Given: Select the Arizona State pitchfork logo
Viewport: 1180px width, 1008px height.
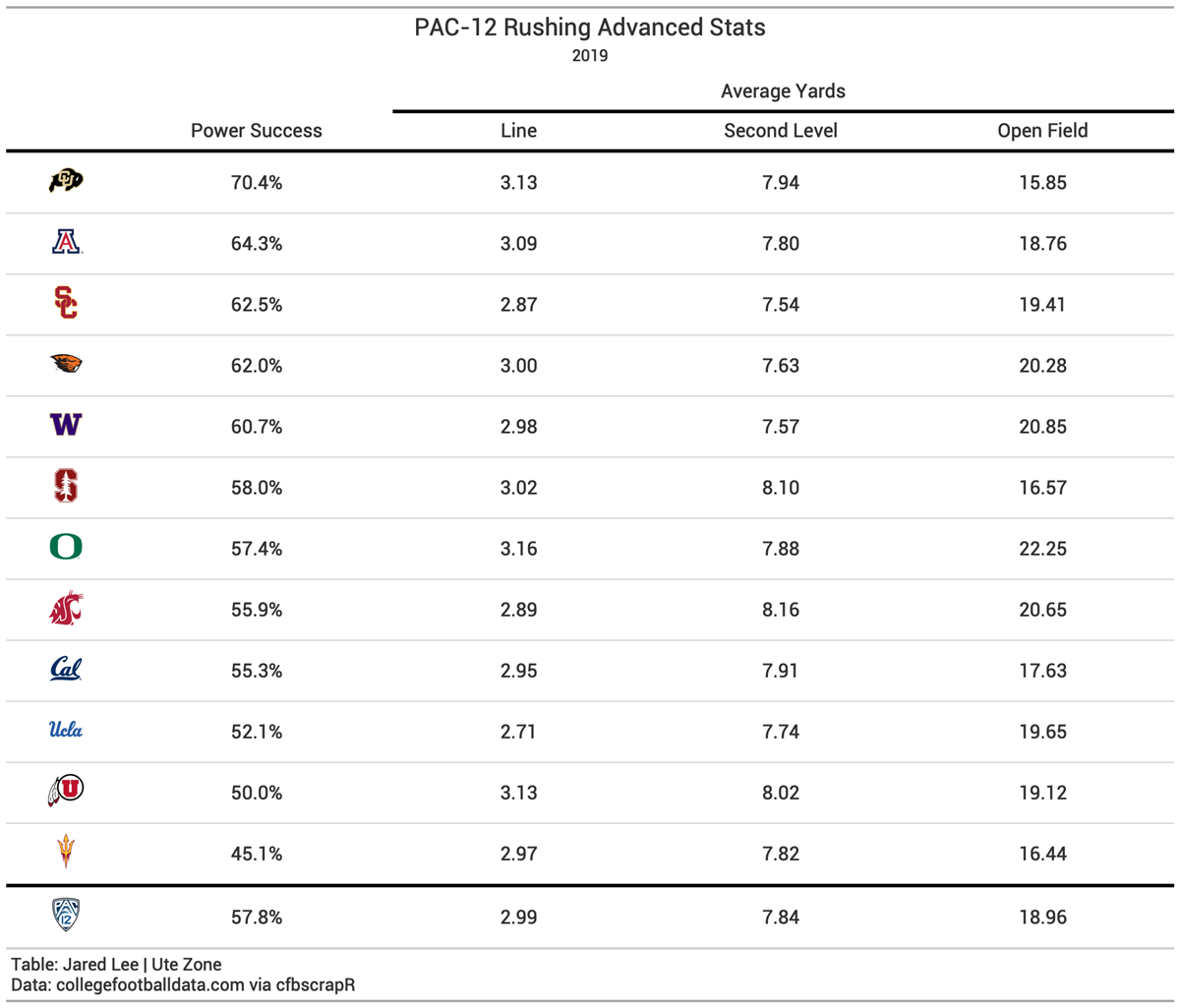Looking at the screenshot, I should point(66,852).
